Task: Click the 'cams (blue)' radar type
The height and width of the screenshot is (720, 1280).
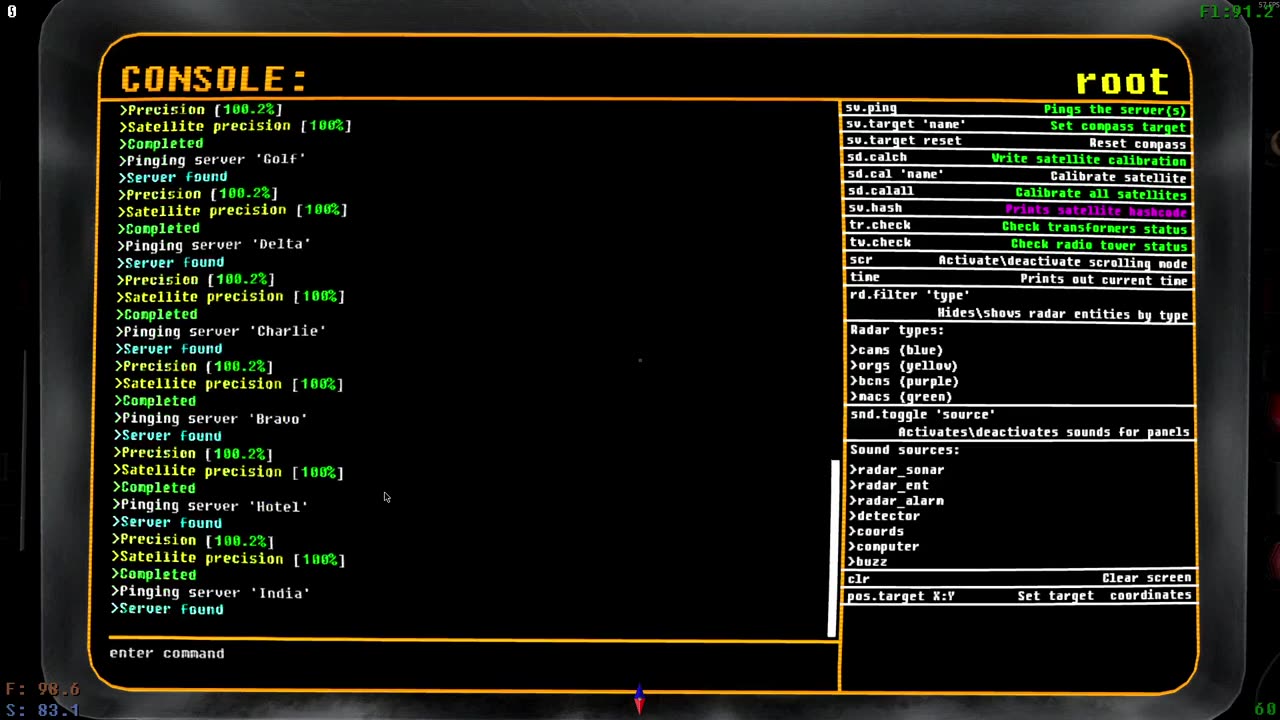Action: click(896, 350)
